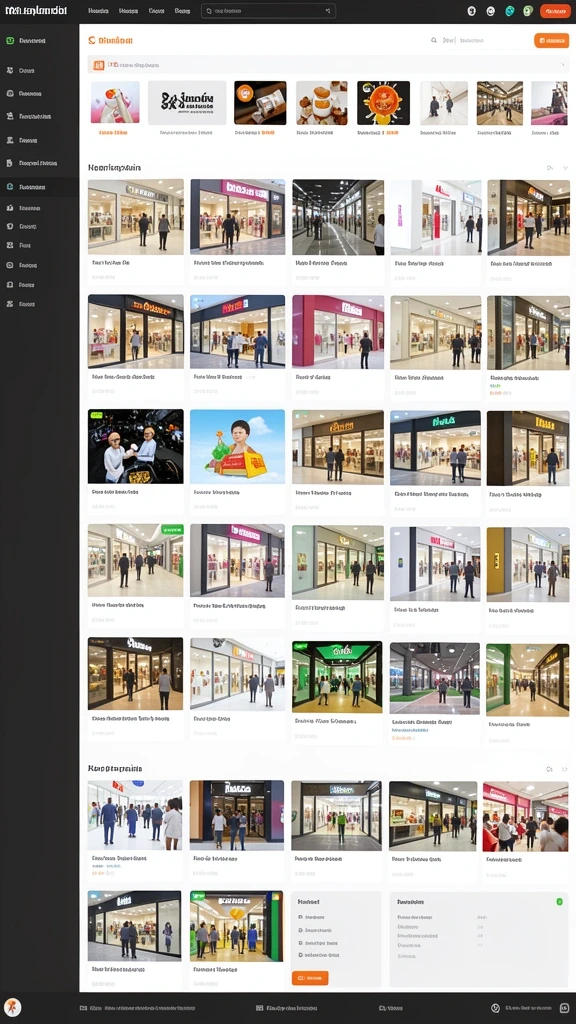Open the green round icon in the top bar
Viewport: 576px width, 1024px height.
[528, 10]
